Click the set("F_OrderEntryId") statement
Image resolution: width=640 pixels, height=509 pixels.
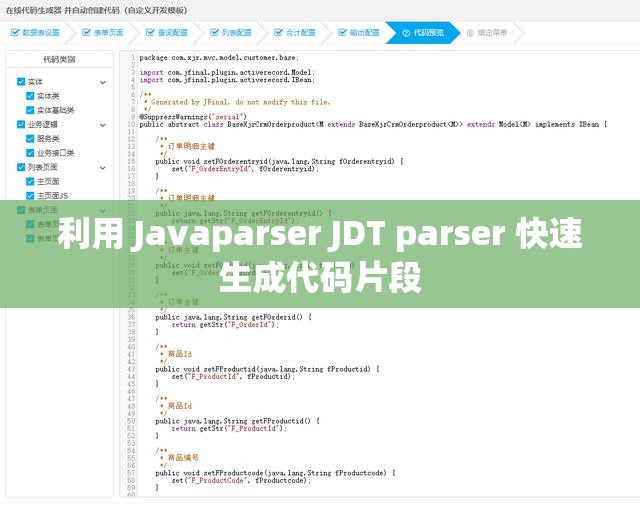tap(245, 169)
